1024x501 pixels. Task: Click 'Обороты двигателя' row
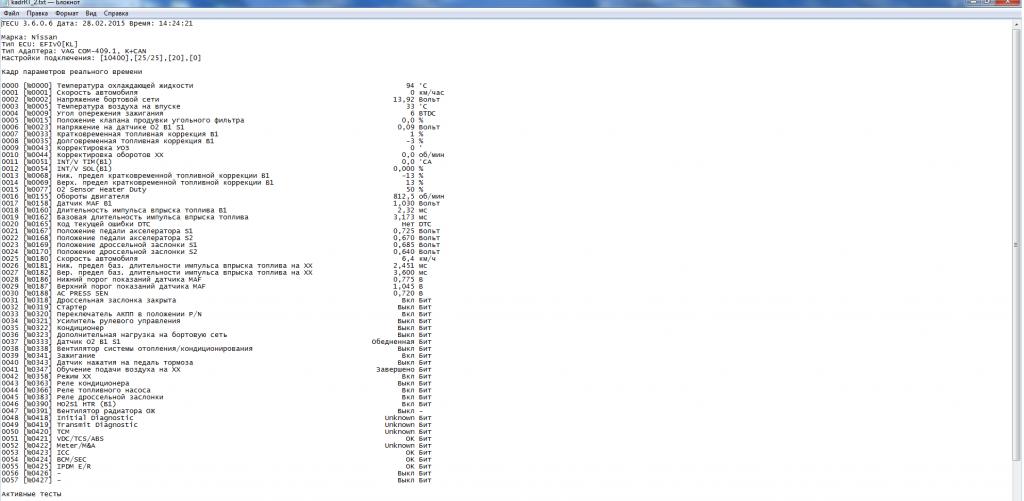click(x=223, y=196)
